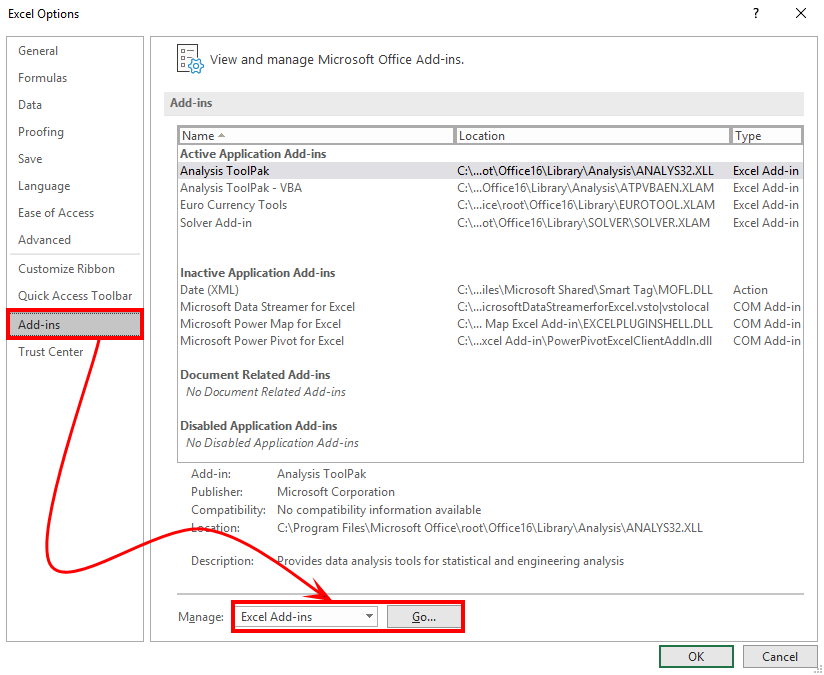
Task: Cancel the Excel Options dialog
Action: (779, 657)
